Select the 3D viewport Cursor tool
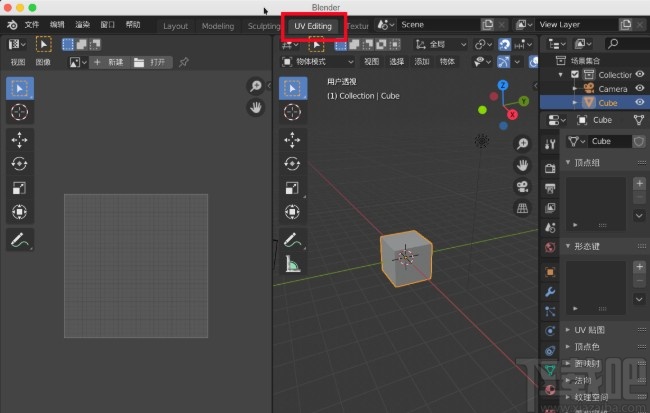Image resolution: width=650 pixels, height=413 pixels. coord(292,113)
